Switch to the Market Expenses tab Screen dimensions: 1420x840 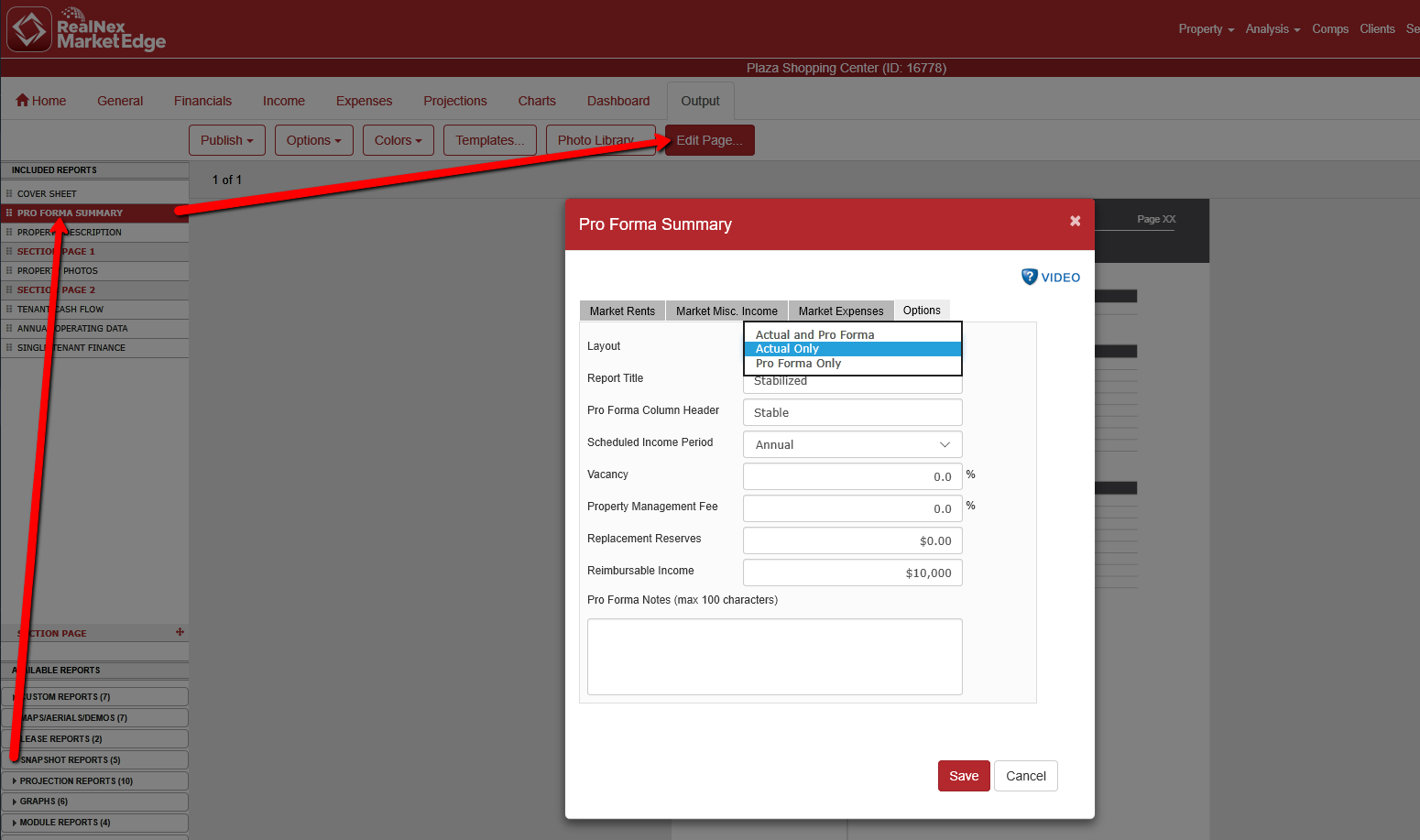(840, 311)
